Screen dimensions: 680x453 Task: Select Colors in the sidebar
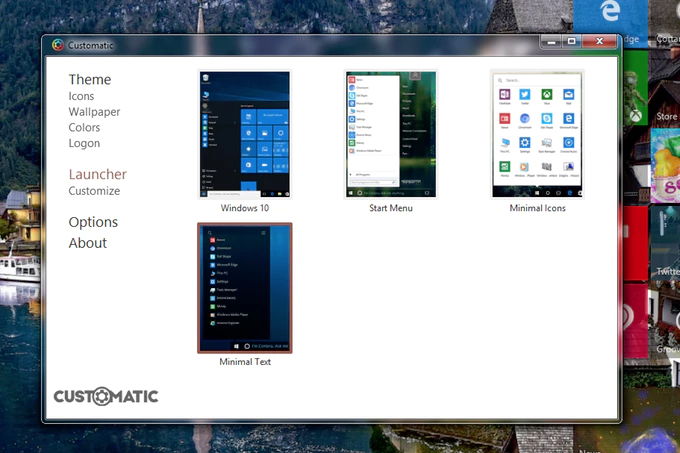[84, 128]
